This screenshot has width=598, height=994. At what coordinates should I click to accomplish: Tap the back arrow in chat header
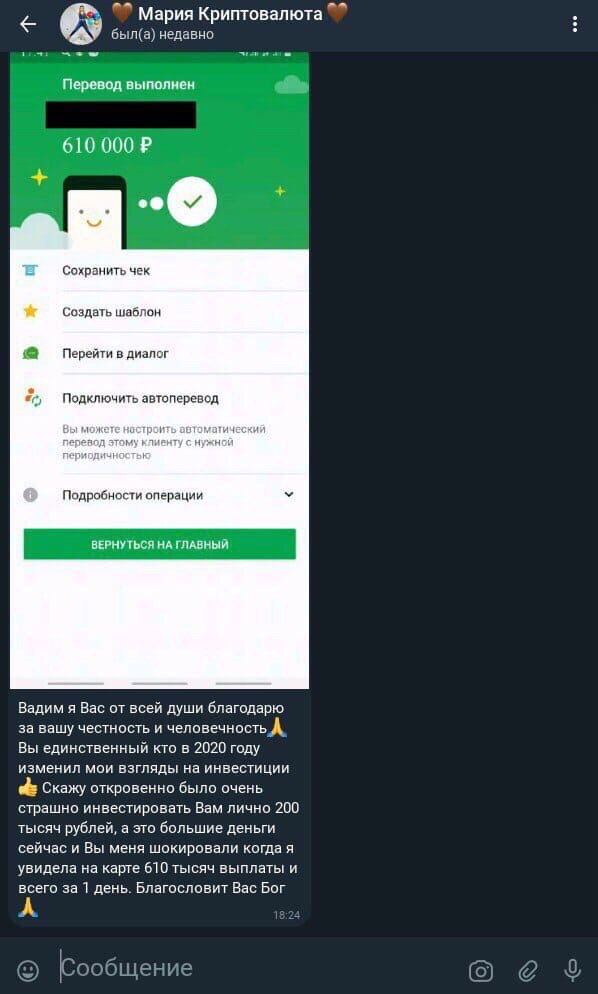pyautogui.click(x=28, y=25)
